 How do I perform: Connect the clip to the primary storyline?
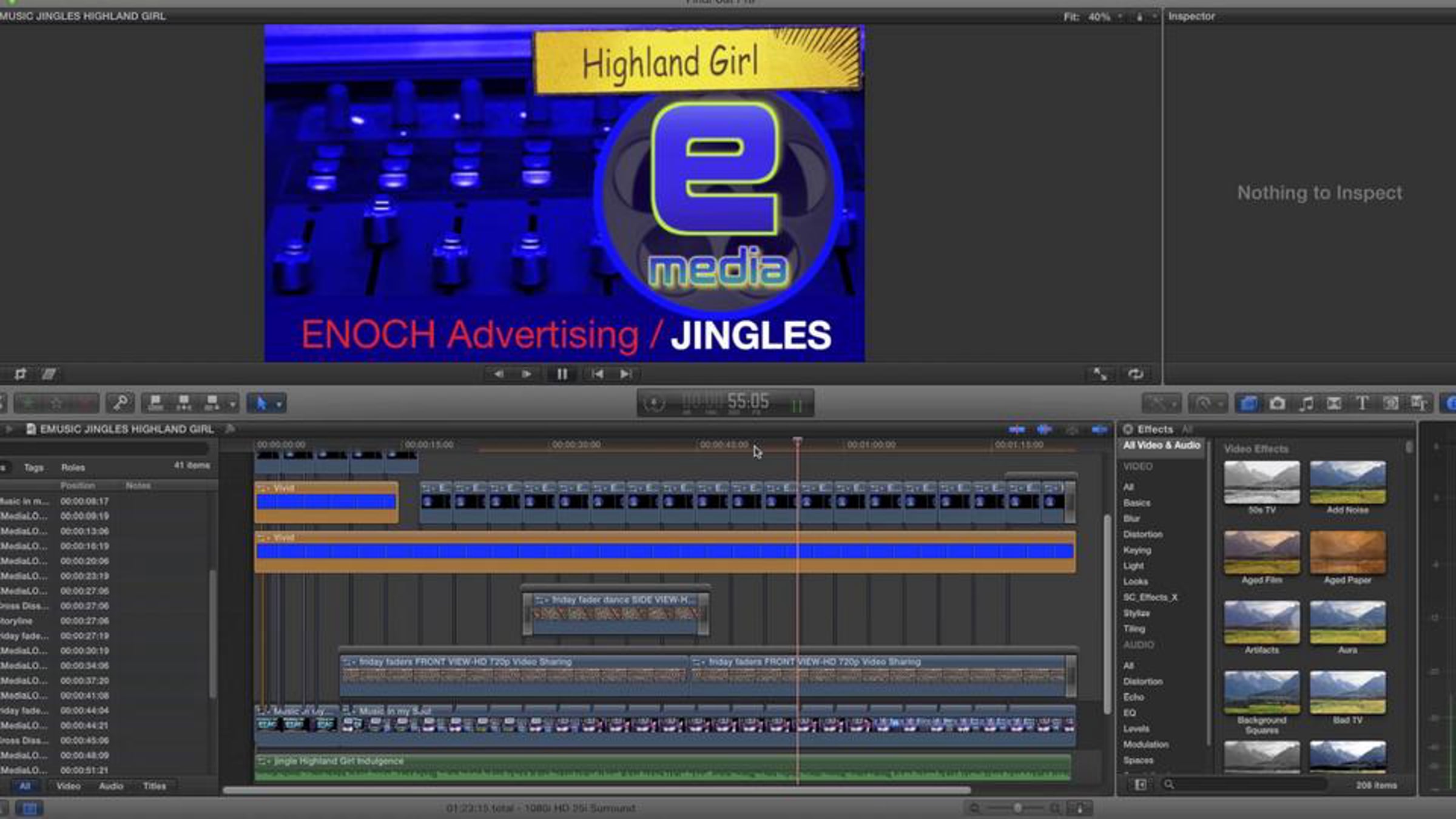pos(156,403)
